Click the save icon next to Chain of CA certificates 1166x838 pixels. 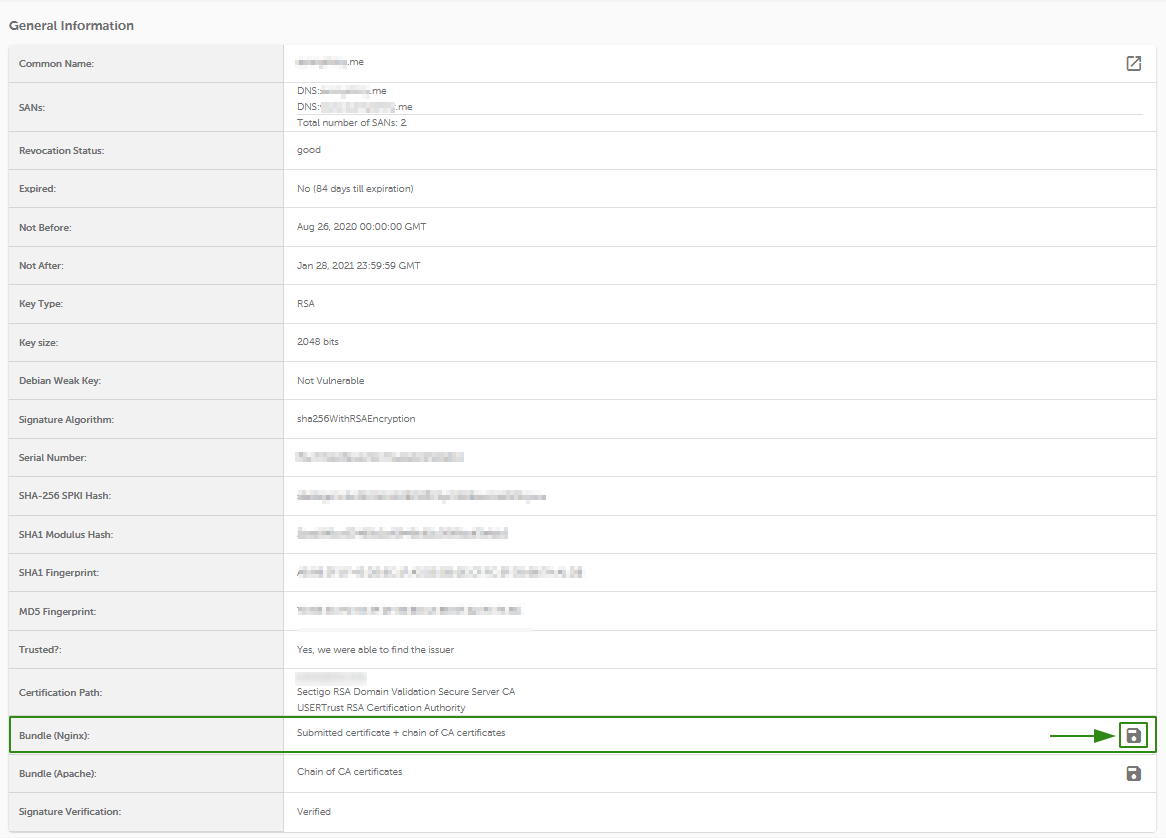coord(1133,772)
